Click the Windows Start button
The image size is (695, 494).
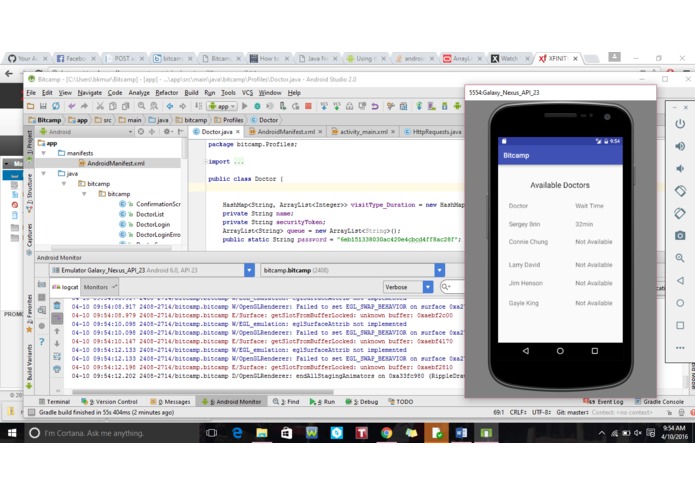12,433
